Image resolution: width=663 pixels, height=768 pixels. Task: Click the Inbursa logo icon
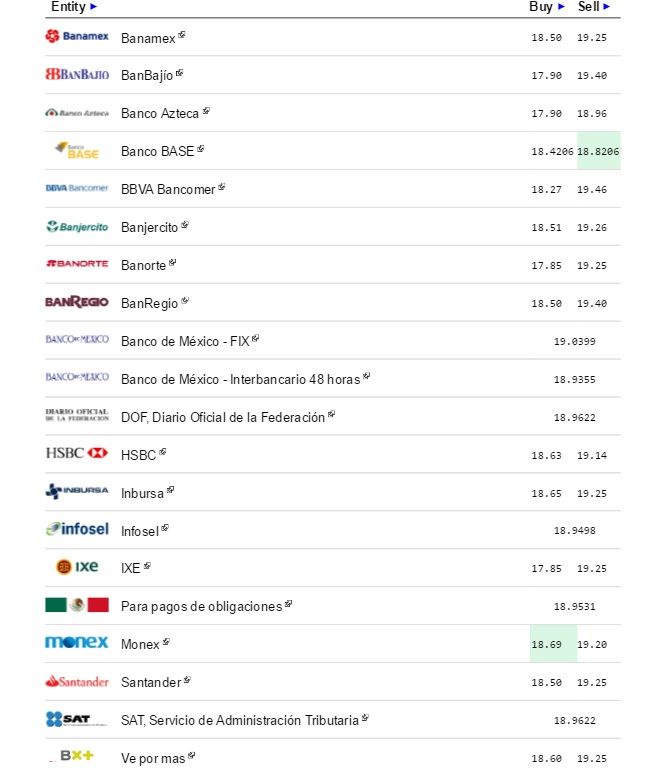pos(77,492)
